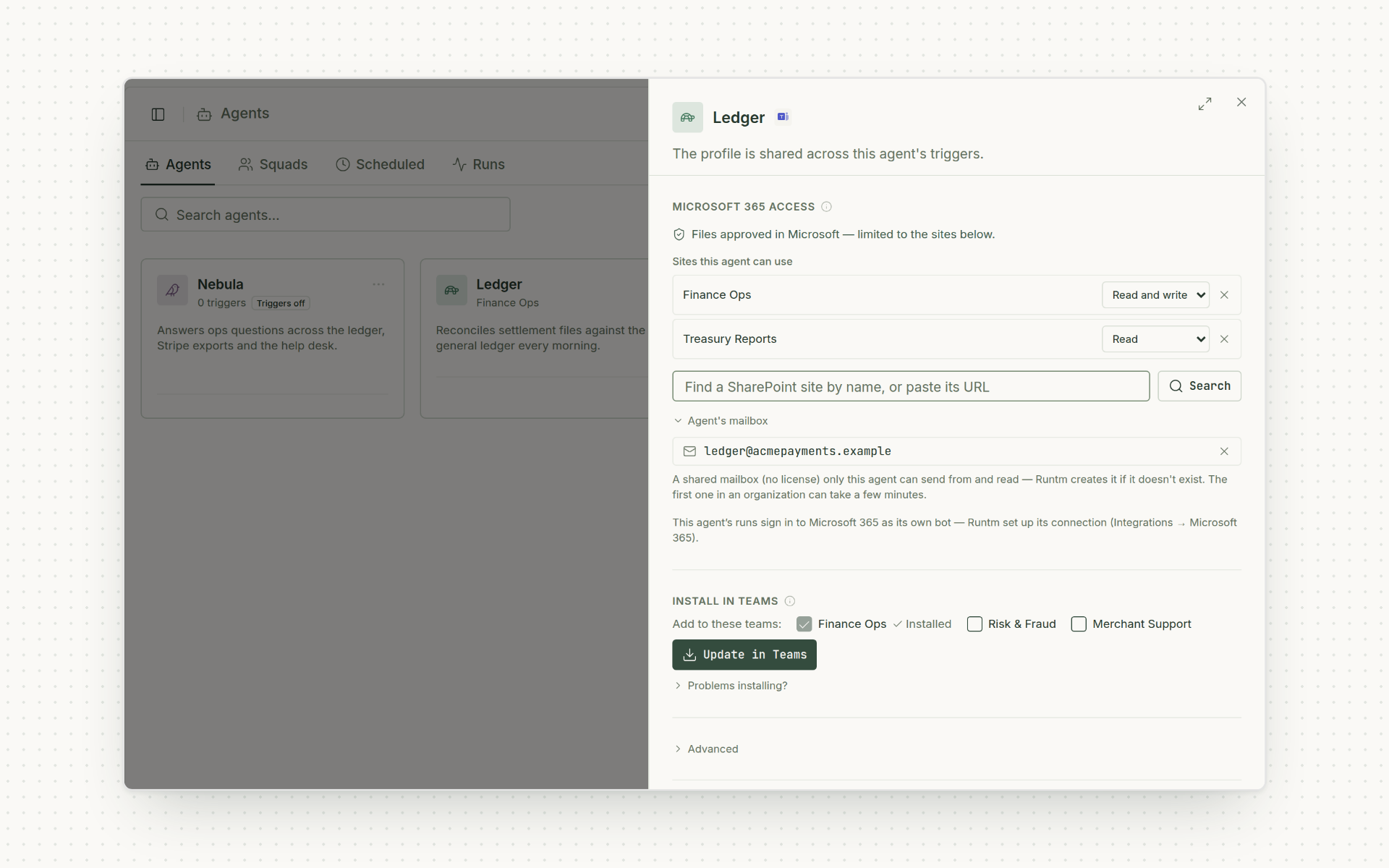
Task: Toggle the sidebar panel icon
Action: click(158, 114)
